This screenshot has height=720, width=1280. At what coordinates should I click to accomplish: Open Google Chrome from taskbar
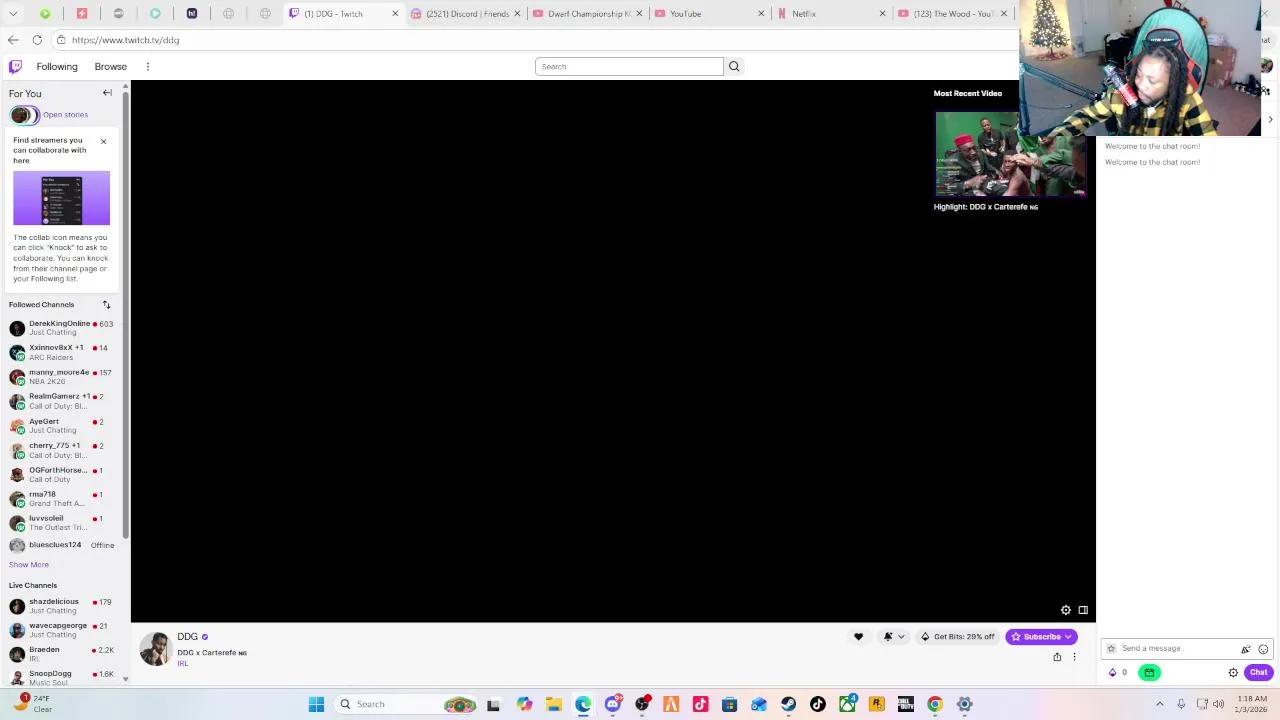(x=935, y=704)
